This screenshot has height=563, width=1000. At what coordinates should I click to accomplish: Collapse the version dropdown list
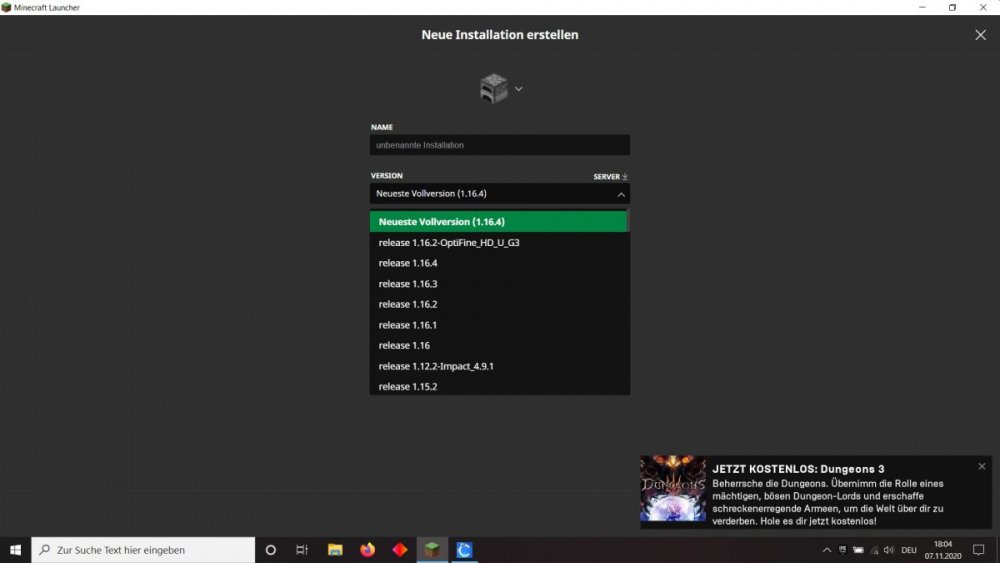pos(620,194)
